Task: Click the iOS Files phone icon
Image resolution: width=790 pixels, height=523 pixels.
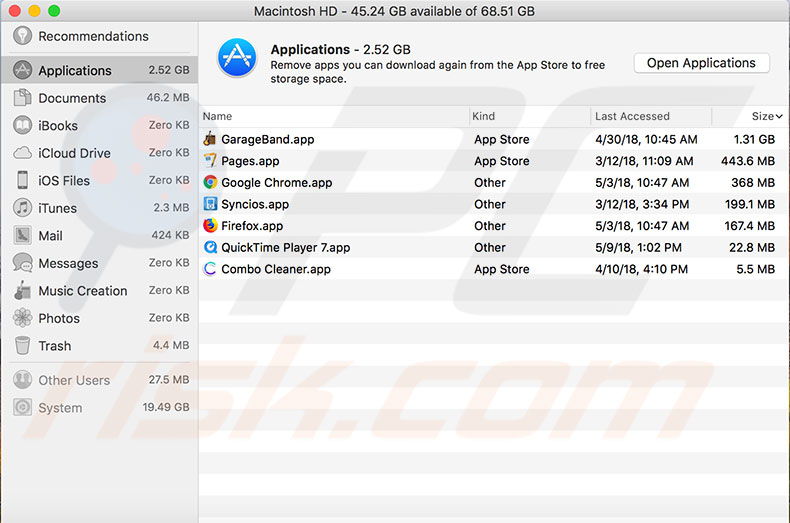Action: 22,180
